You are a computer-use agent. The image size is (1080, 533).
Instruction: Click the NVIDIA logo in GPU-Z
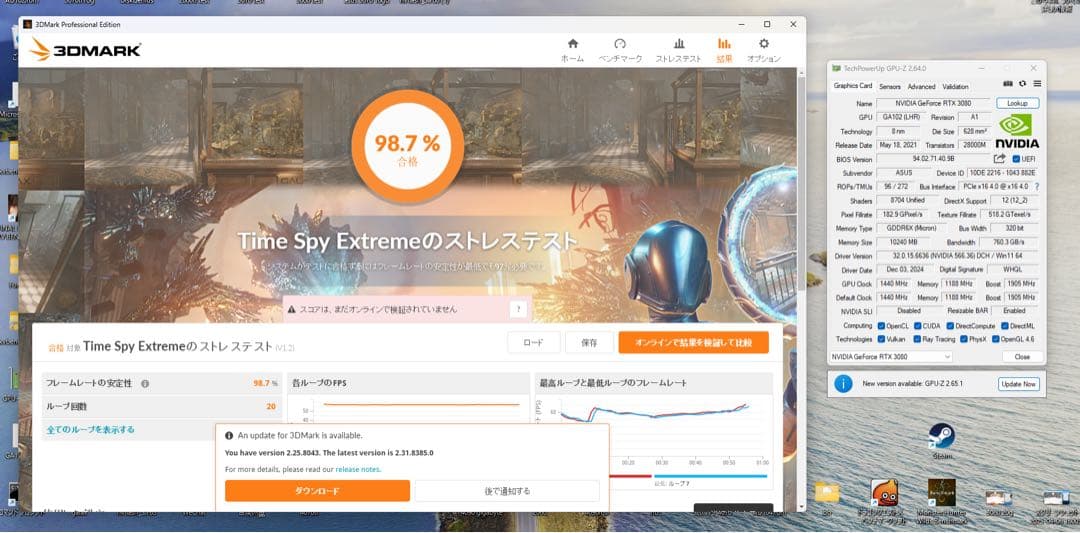(x=1017, y=132)
